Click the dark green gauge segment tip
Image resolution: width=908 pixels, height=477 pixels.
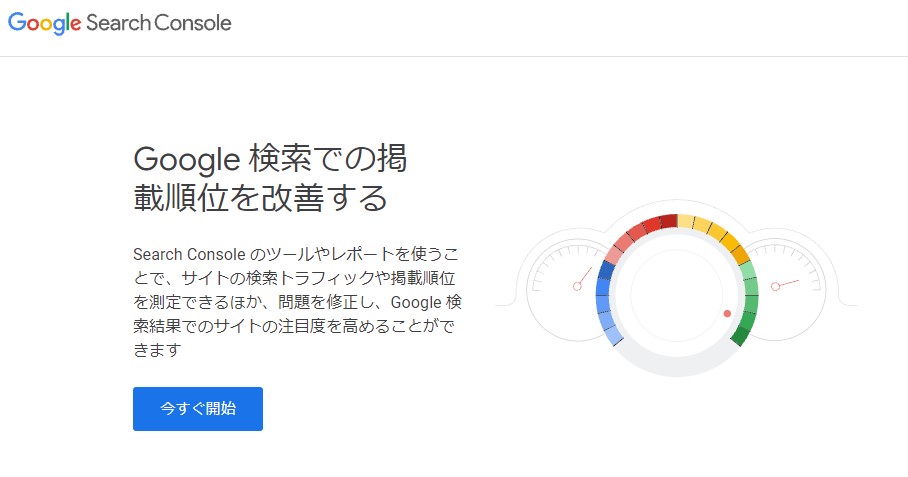tap(740, 337)
